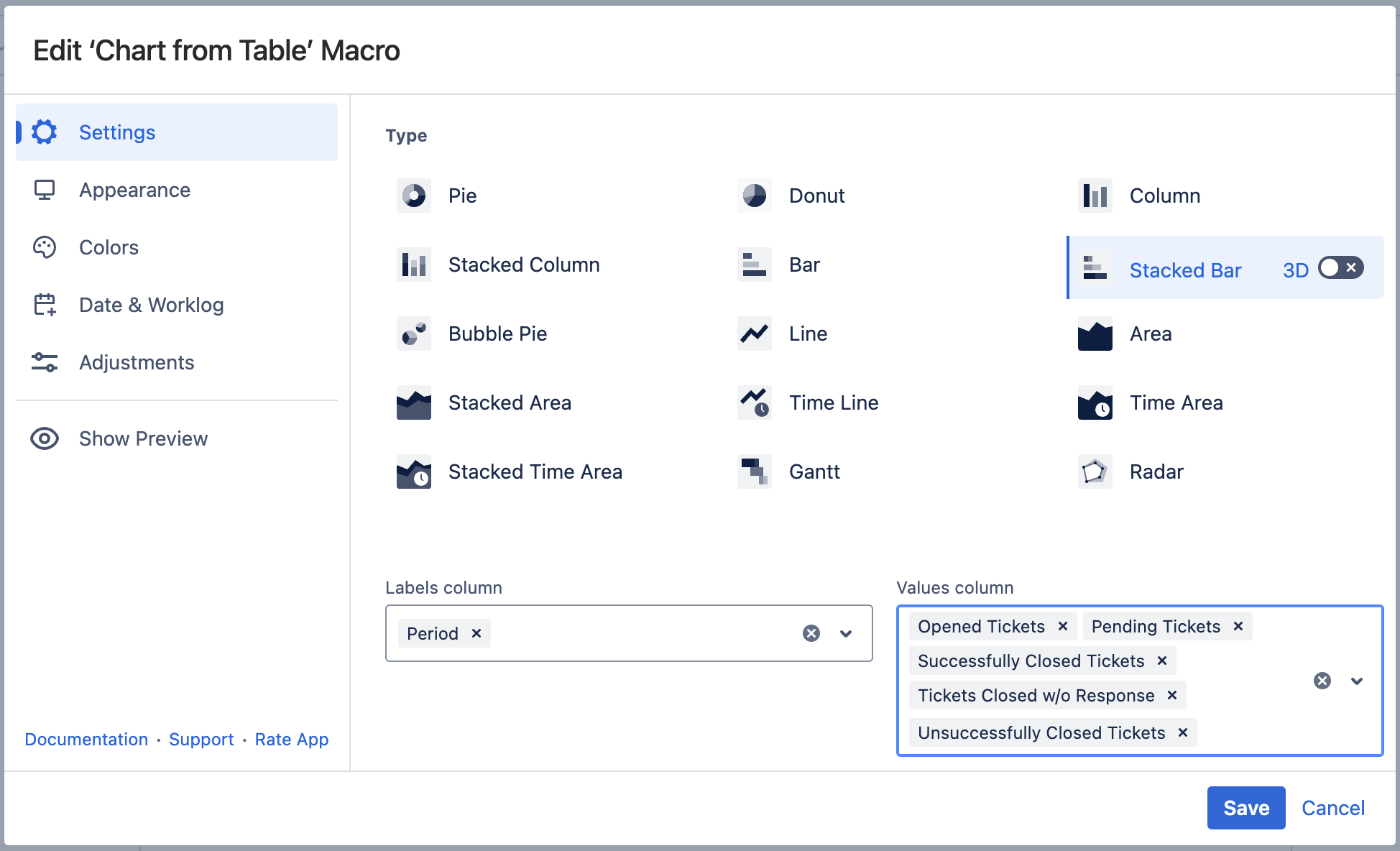This screenshot has height=851, width=1400.
Task: Pick the Stacked Time Area icon
Action: tap(414, 471)
